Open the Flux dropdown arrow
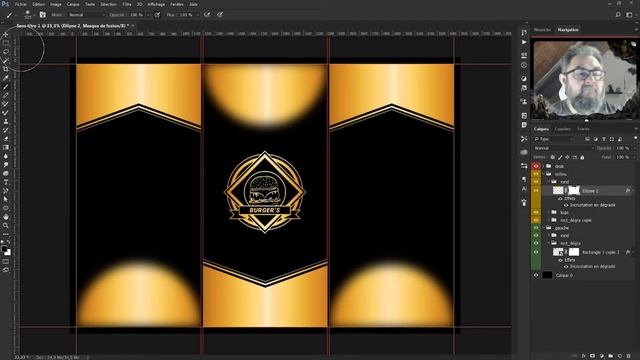This screenshot has width=640, height=360. 197,15
